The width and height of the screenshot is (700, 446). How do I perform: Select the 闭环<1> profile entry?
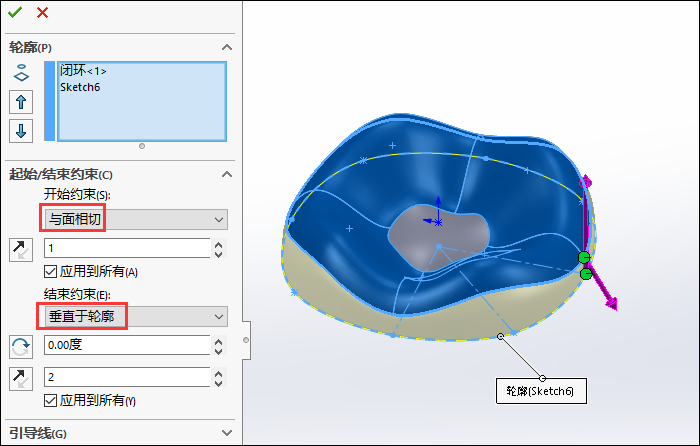click(83, 71)
